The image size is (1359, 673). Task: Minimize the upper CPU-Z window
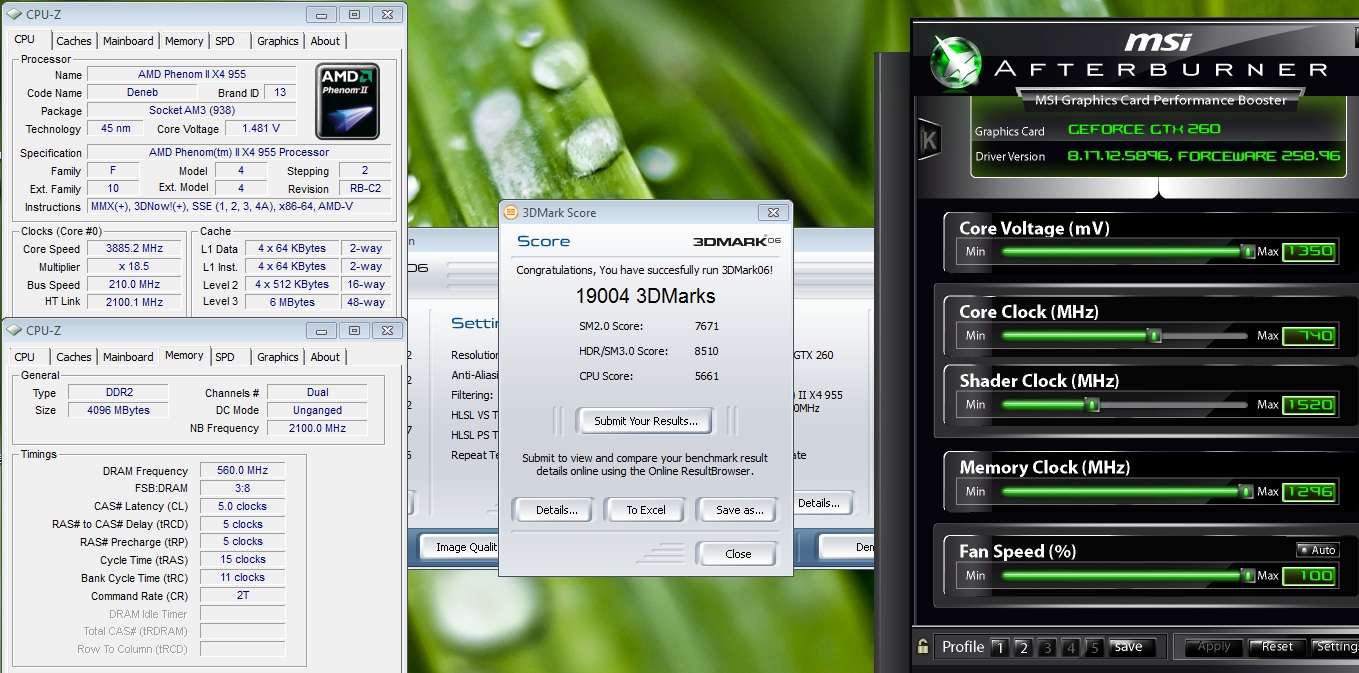tap(321, 14)
